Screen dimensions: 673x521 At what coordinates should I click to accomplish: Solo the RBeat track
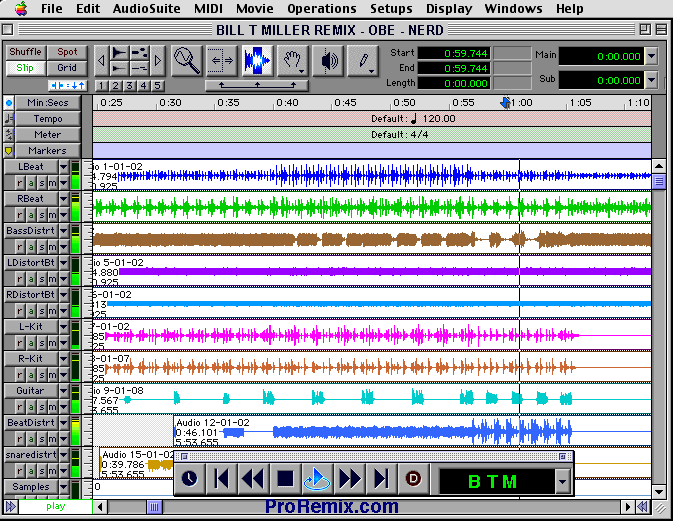click(x=41, y=214)
